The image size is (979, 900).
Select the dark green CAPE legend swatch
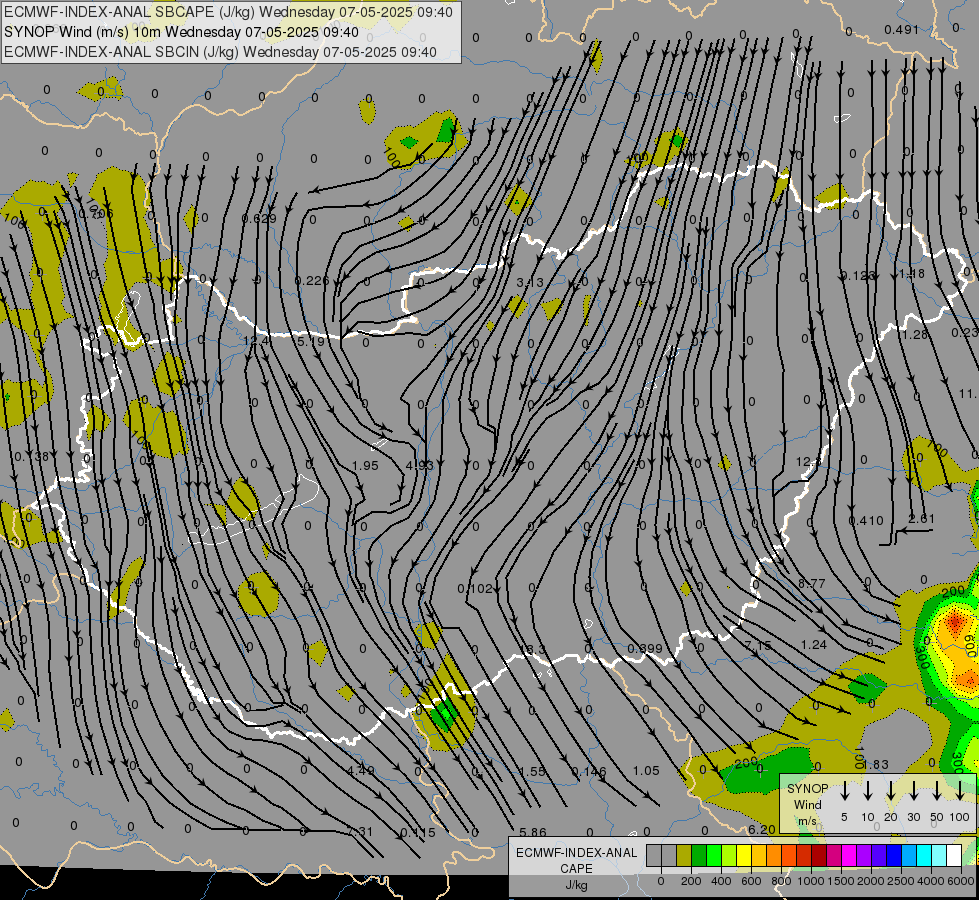click(x=699, y=856)
